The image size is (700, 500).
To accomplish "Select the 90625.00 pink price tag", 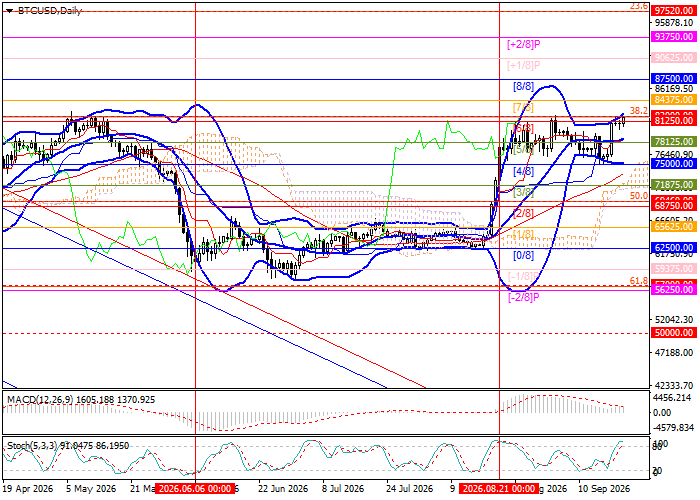I will pos(674,58).
